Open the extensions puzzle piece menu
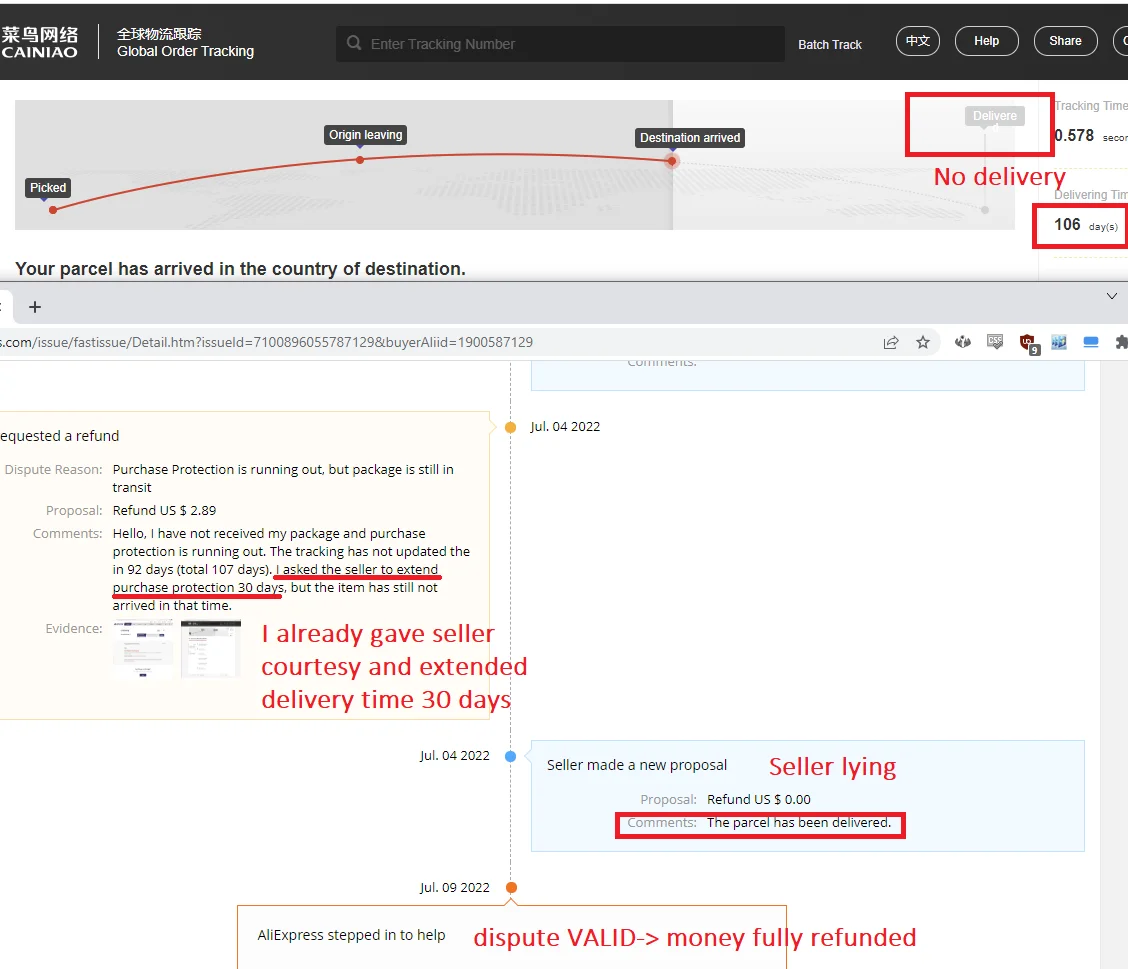Viewport: 1128px width, 969px height. [1121, 342]
